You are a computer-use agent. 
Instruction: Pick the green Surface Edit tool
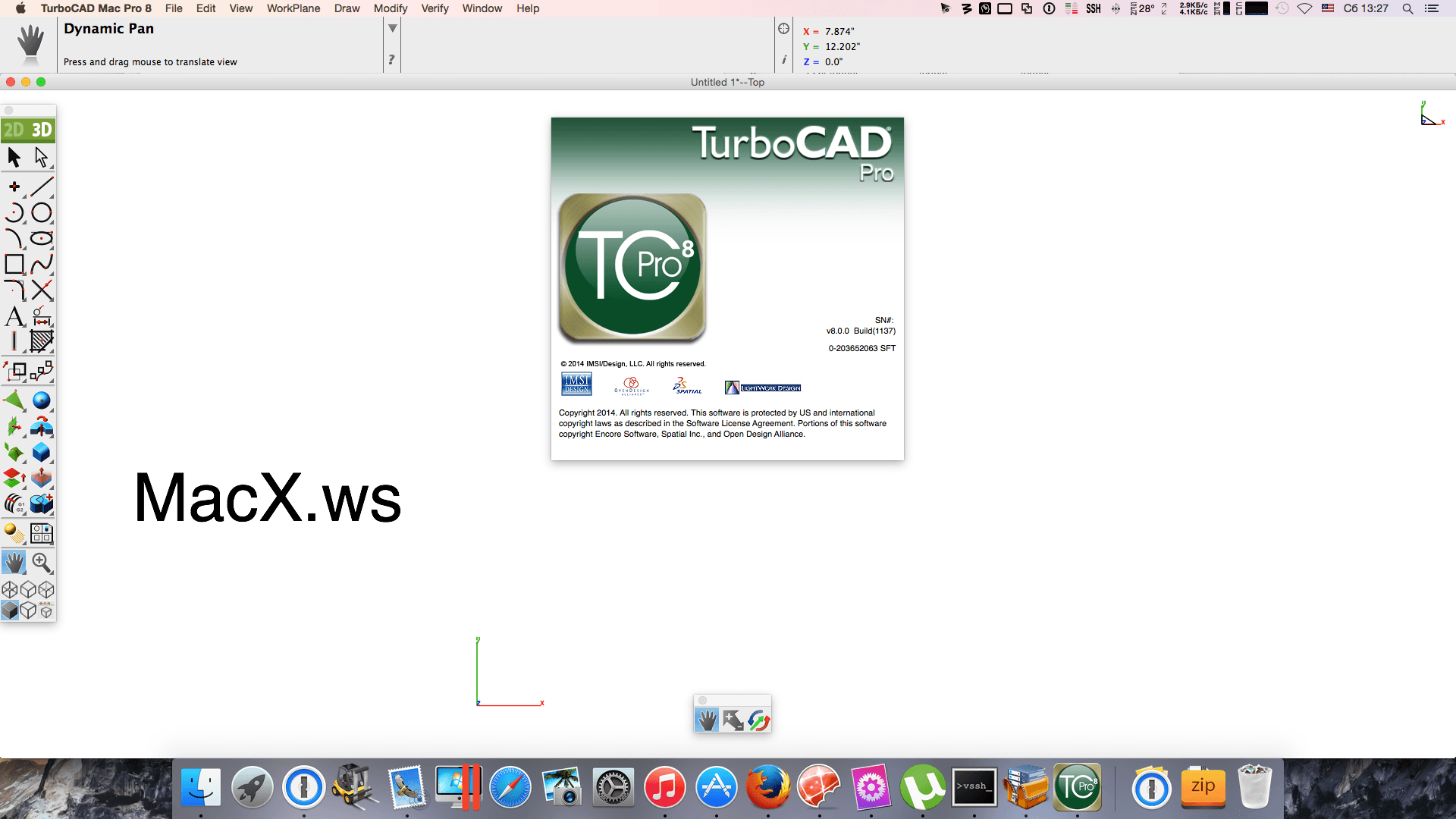coord(14,453)
